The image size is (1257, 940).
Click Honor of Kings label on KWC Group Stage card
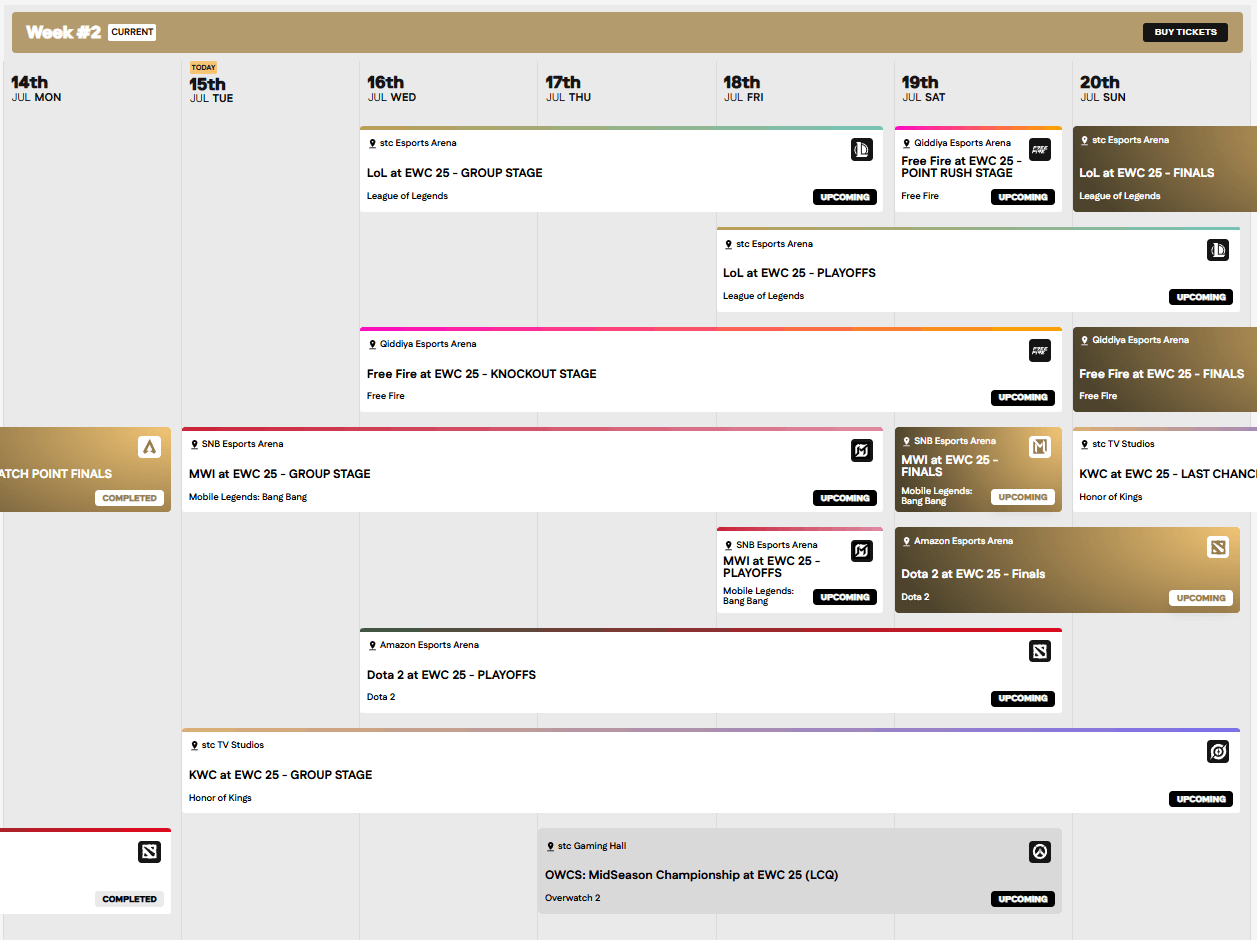[x=220, y=798]
